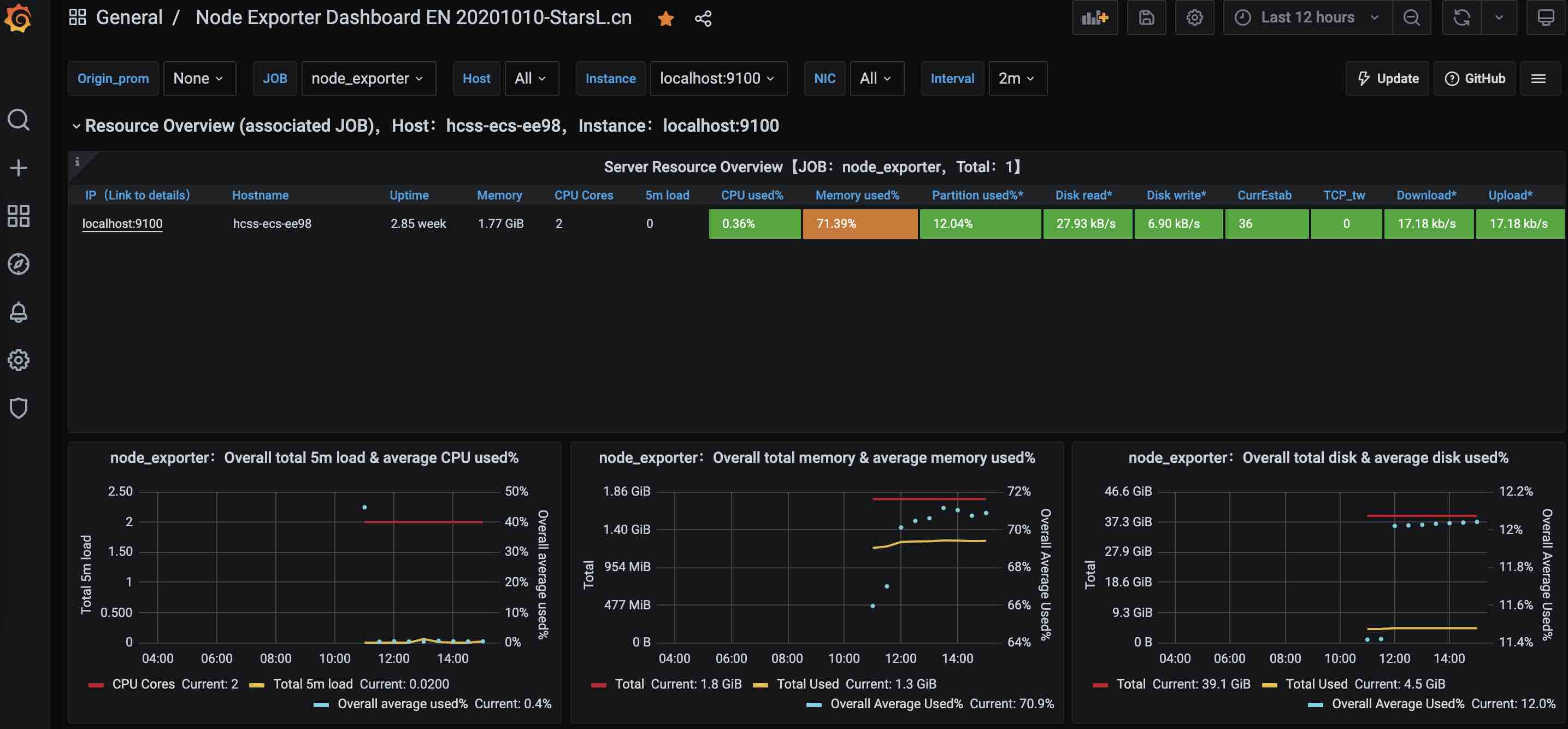Click the Server Admin shield icon

point(18,408)
